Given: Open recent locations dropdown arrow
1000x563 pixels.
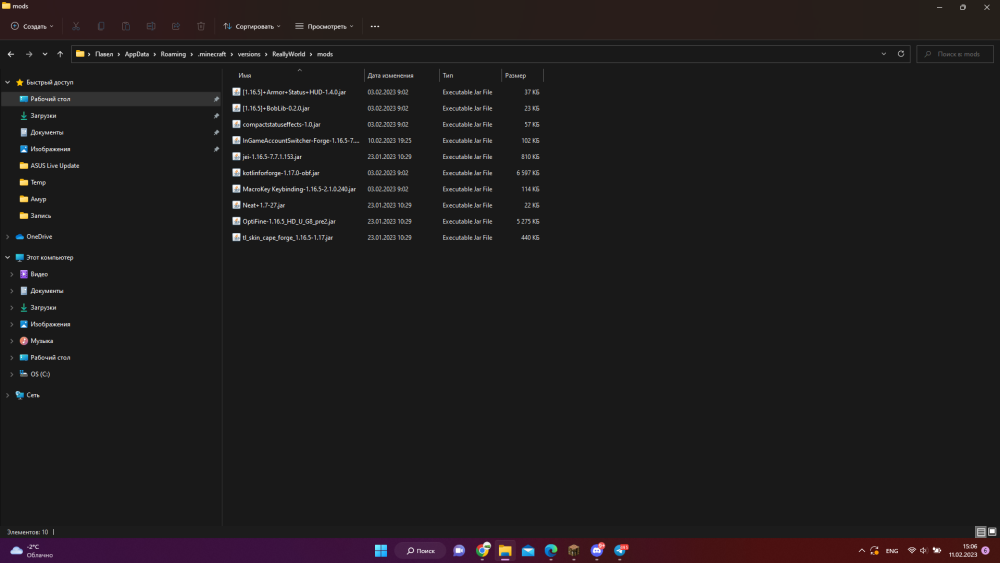Looking at the screenshot, I should point(45,54).
